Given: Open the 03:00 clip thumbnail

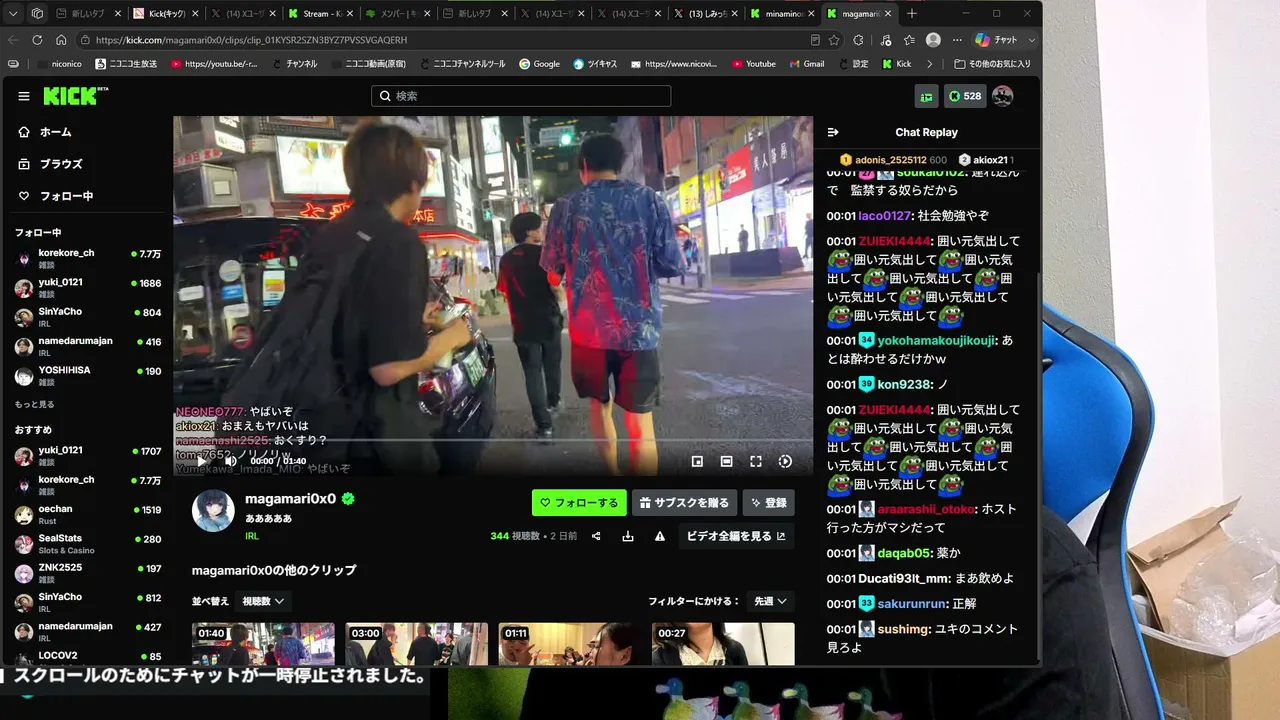Looking at the screenshot, I should pos(417,644).
